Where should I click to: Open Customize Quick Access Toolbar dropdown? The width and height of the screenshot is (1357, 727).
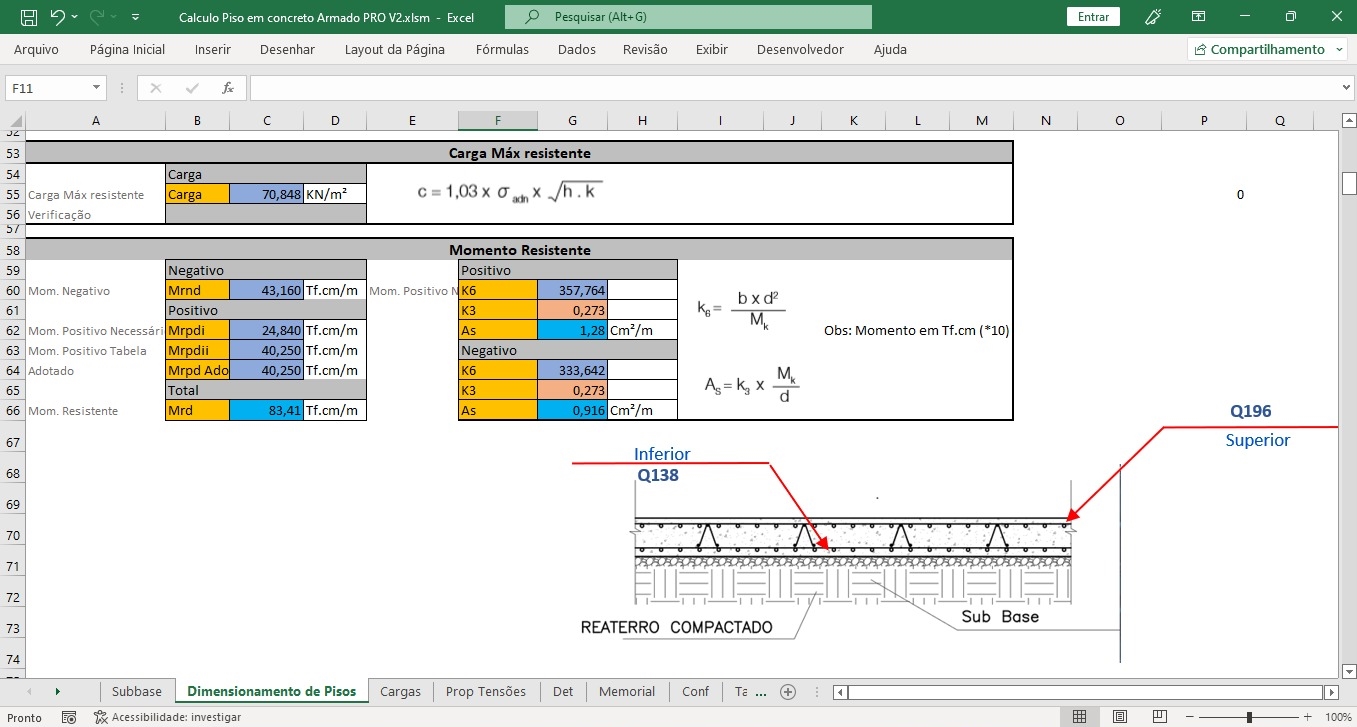pyautogui.click(x=135, y=17)
